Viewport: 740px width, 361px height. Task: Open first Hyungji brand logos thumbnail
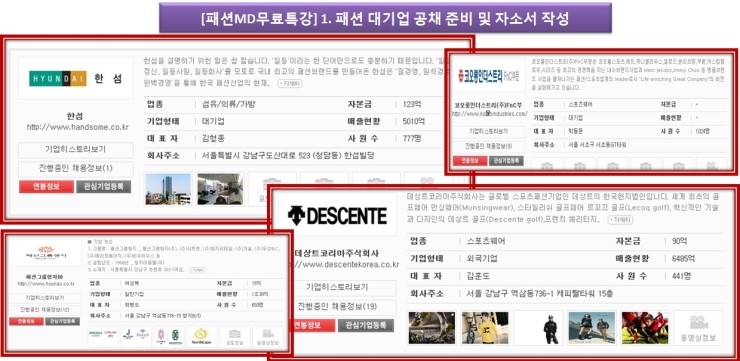[x=102, y=336]
